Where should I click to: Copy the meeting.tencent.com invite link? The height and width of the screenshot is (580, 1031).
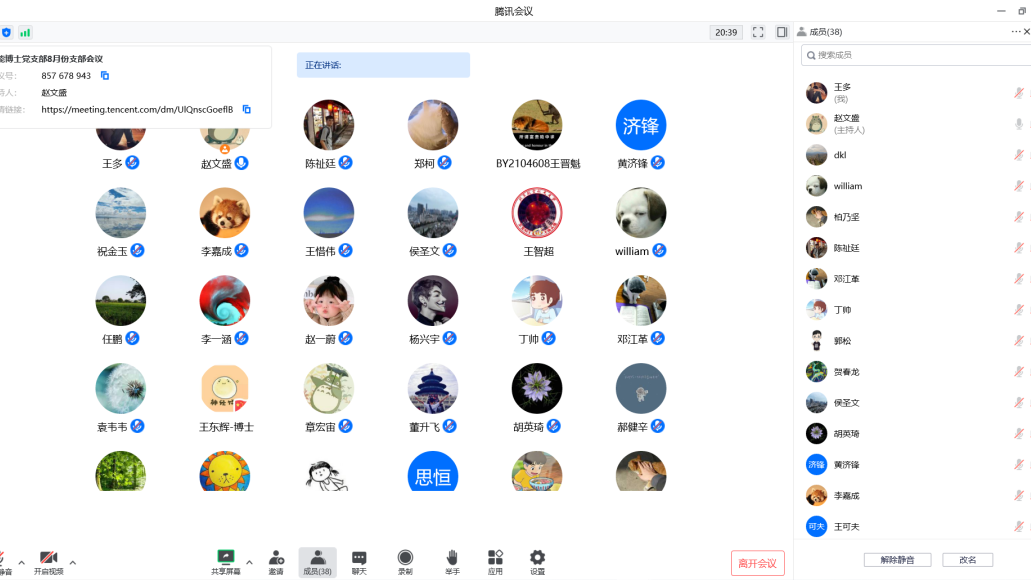click(247, 110)
